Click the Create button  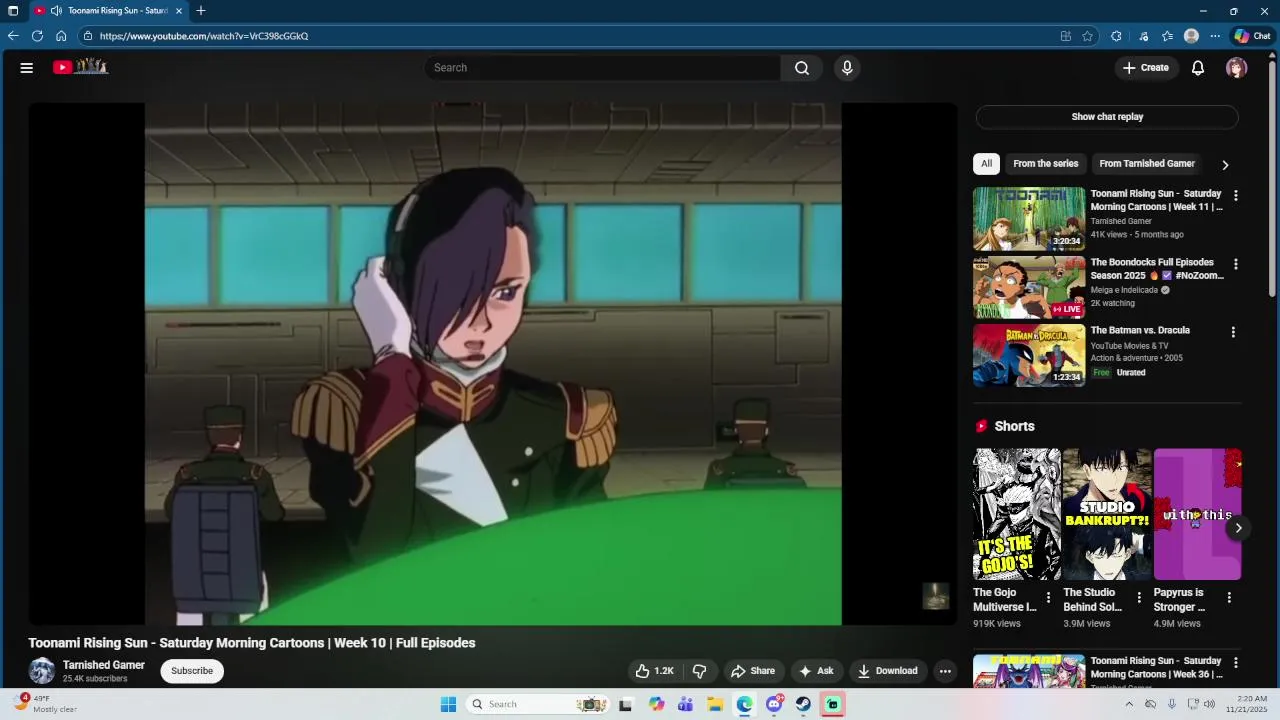pyautogui.click(x=1146, y=68)
